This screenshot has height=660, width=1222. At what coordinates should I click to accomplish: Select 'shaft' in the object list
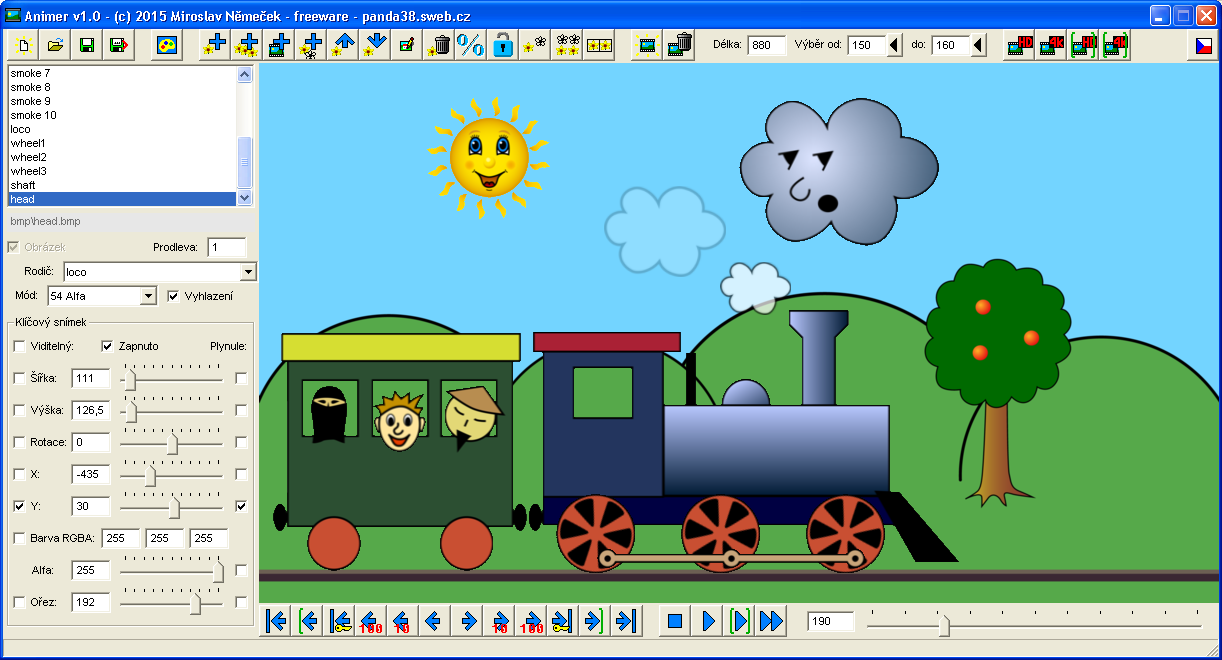coord(23,185)
